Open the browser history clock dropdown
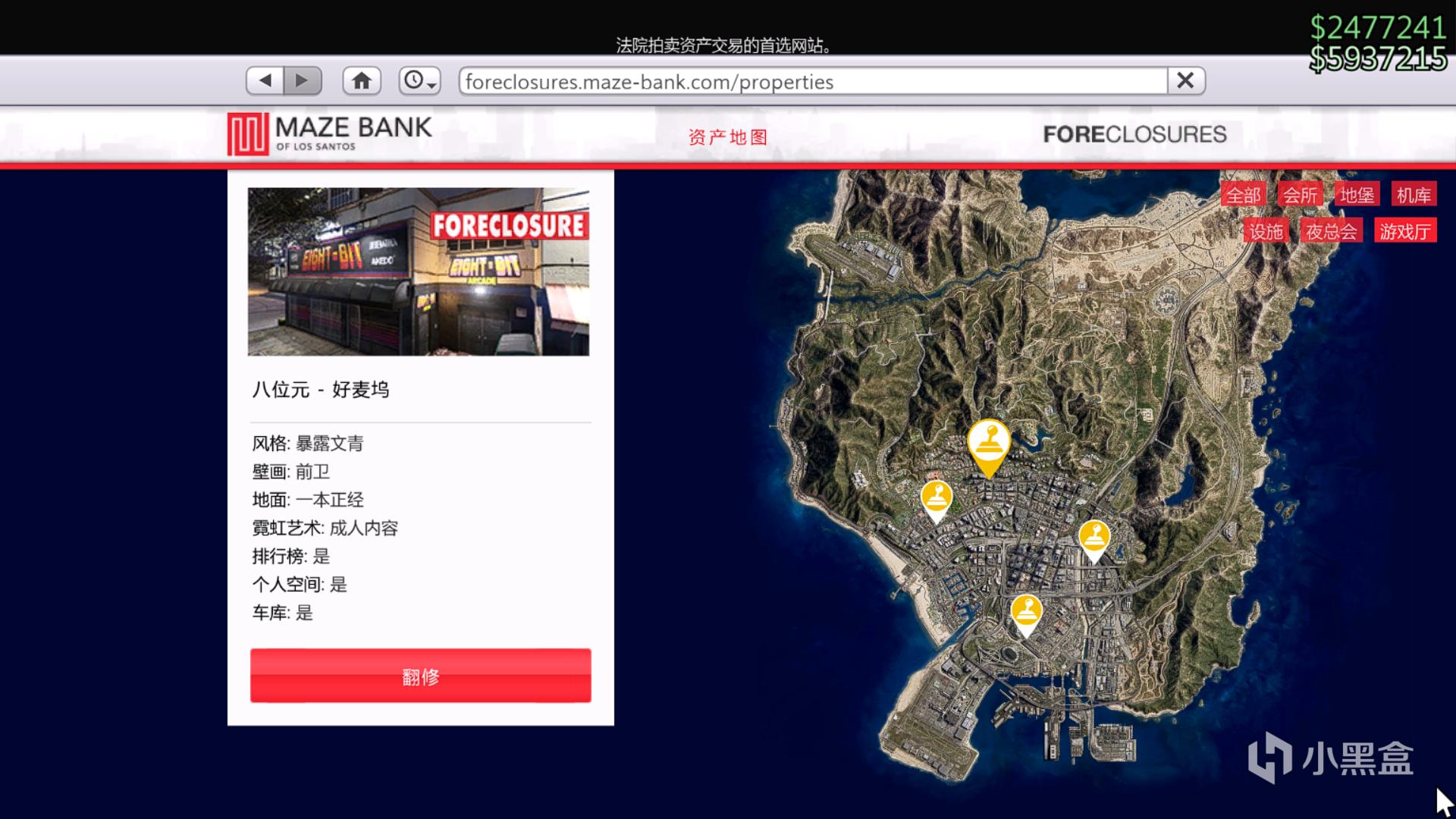This screenshot has width=1456, height=819. click(x=419, y=80)
